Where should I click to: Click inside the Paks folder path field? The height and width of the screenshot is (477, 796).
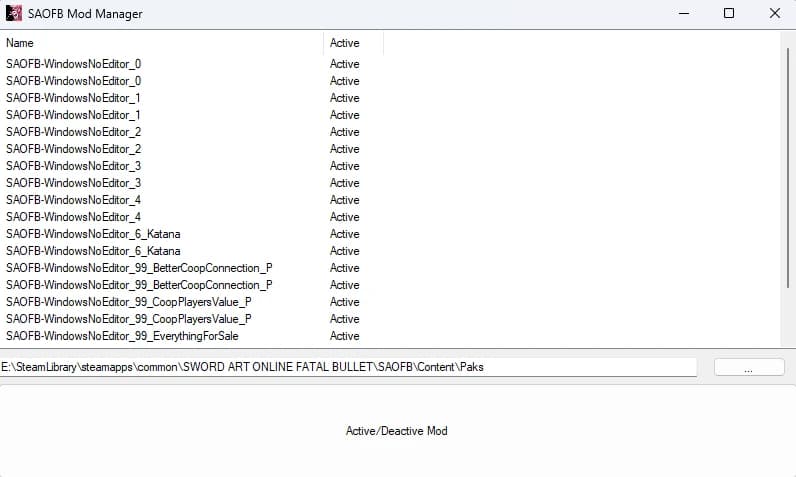click(348, 367)
